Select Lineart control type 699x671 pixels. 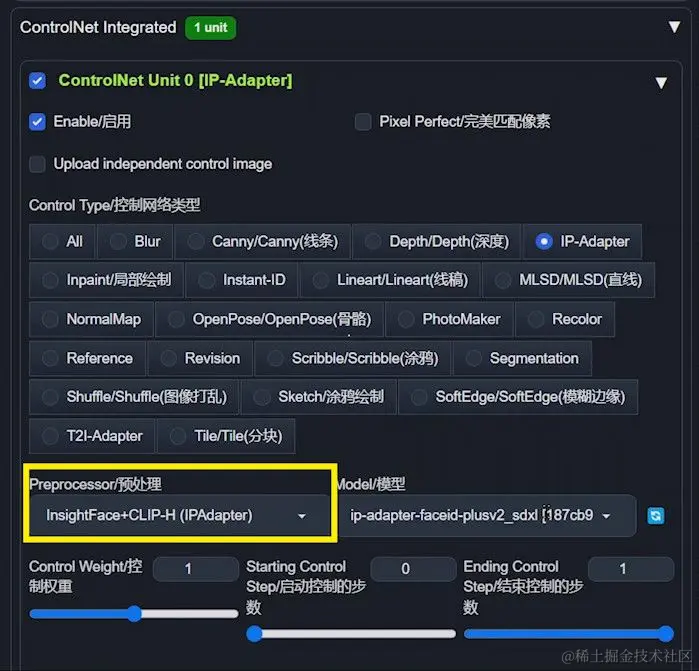click(391, 280)
